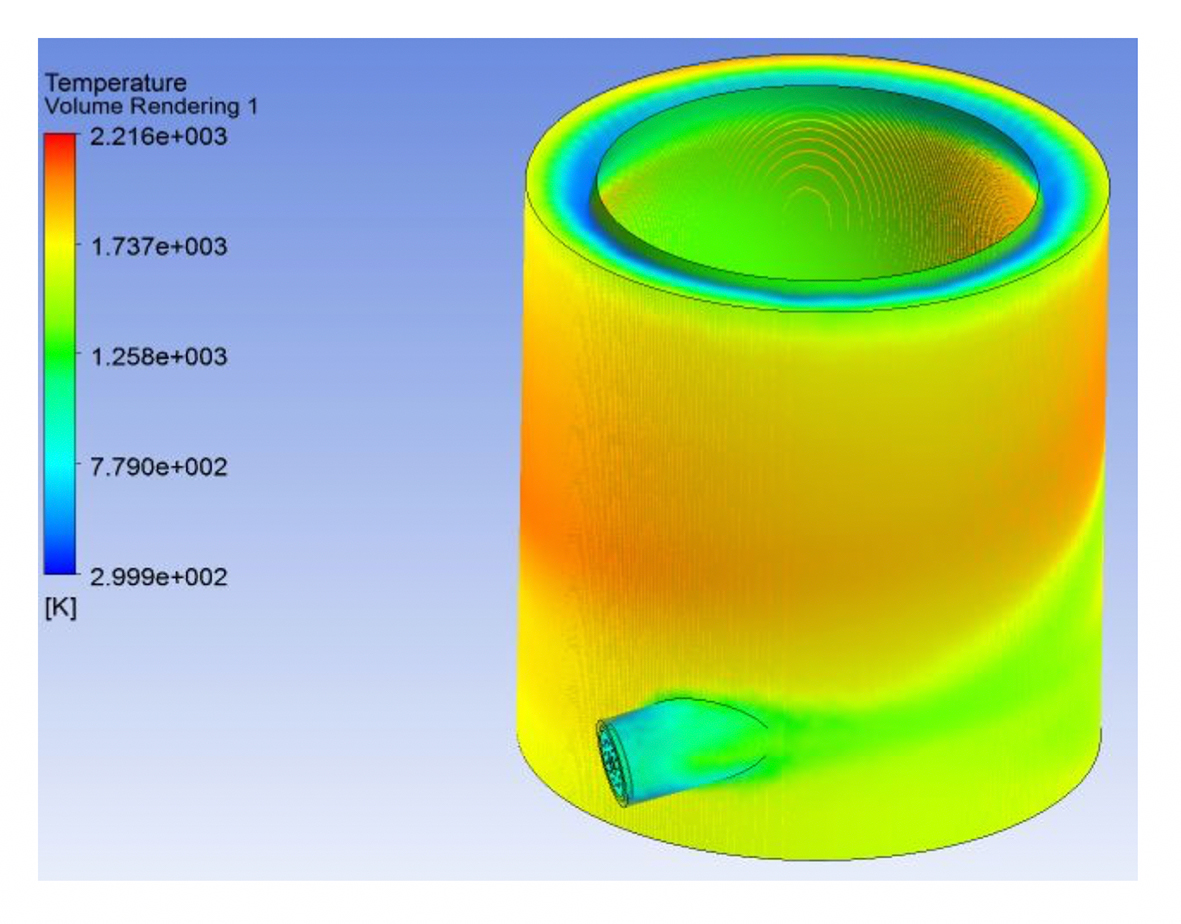Click the 1.258e+003 legend value
Image resolution: width=1181 pixels, height=924 pixels.
coord(156,356)
